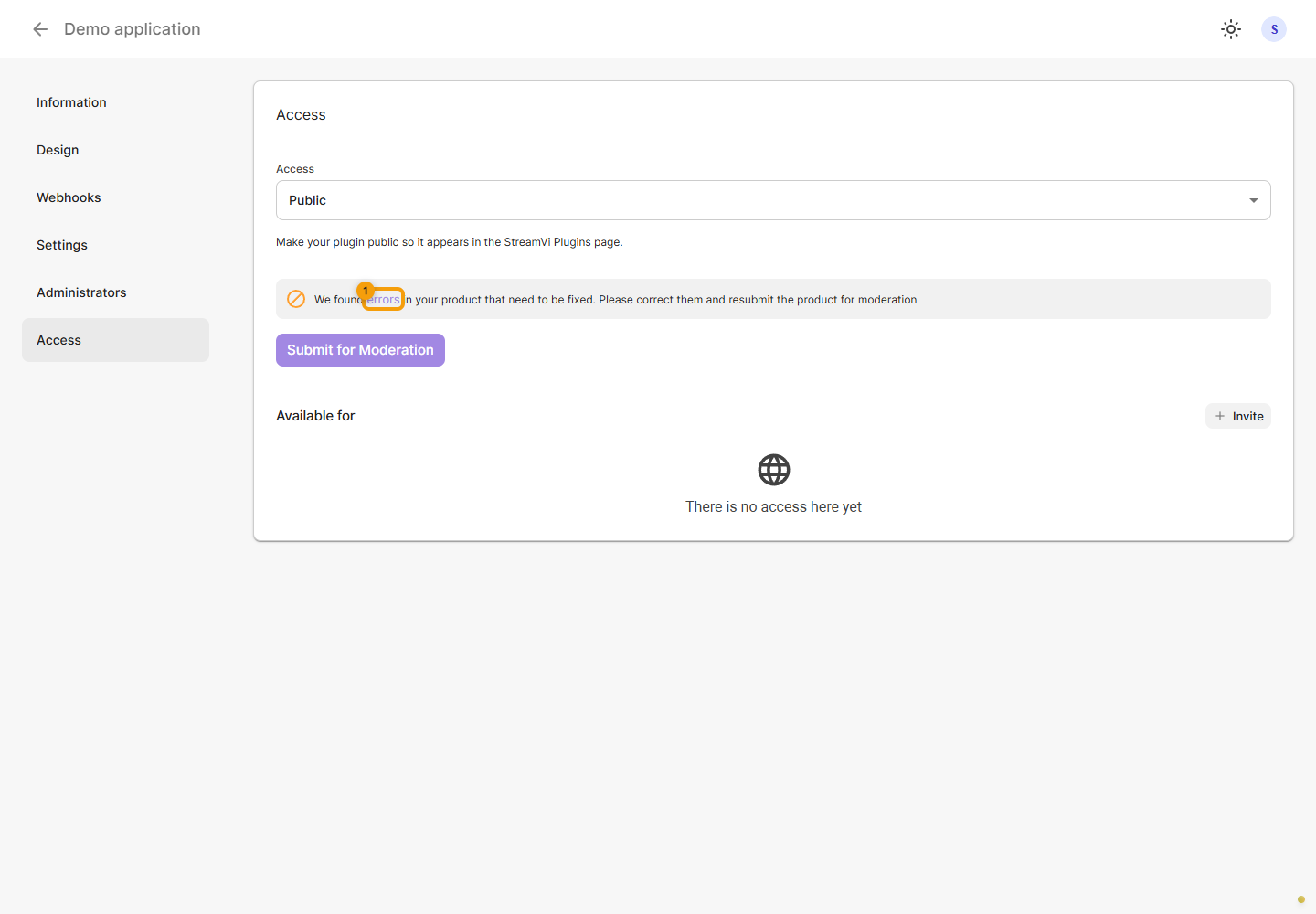Click the 'Available for' heading

point(315,416)
